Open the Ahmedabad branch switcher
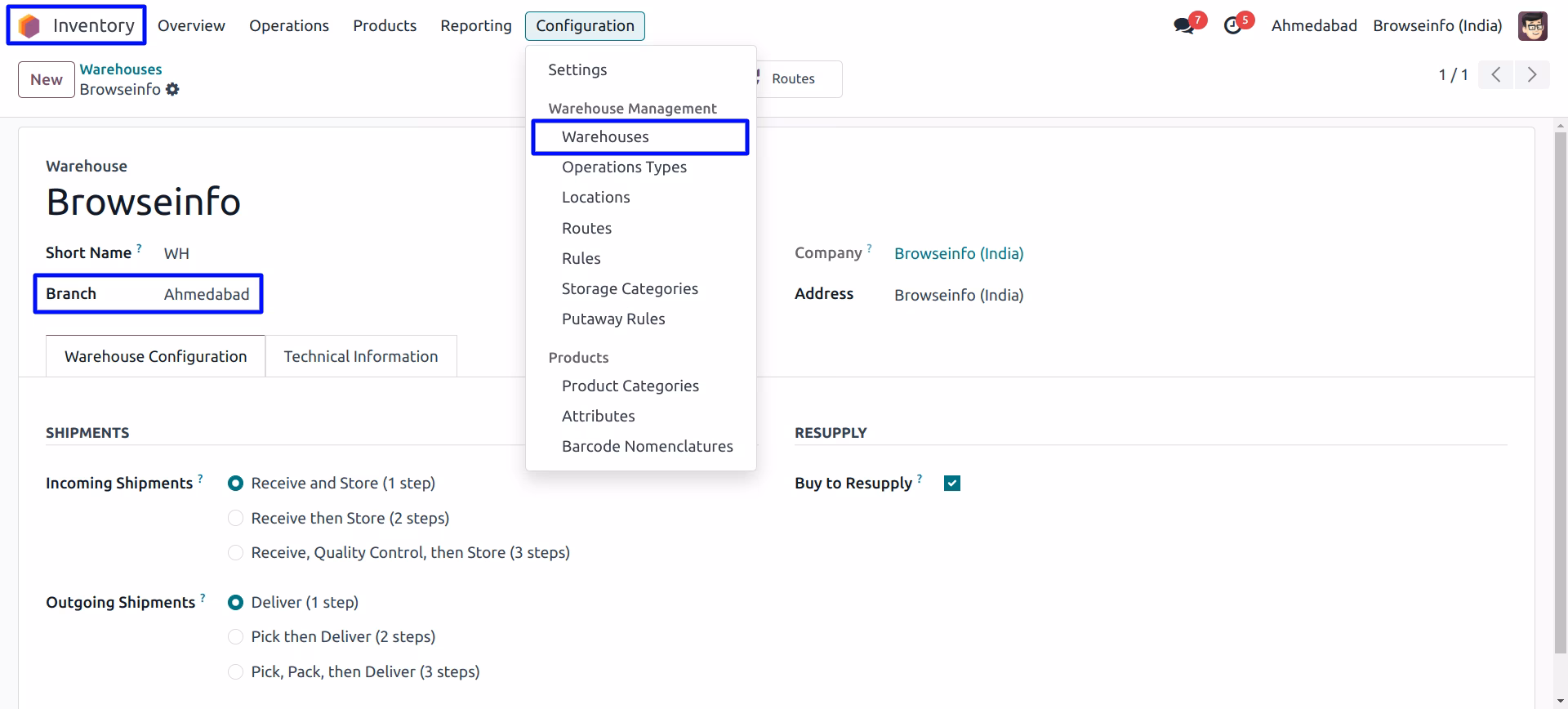 [1314, 26]
